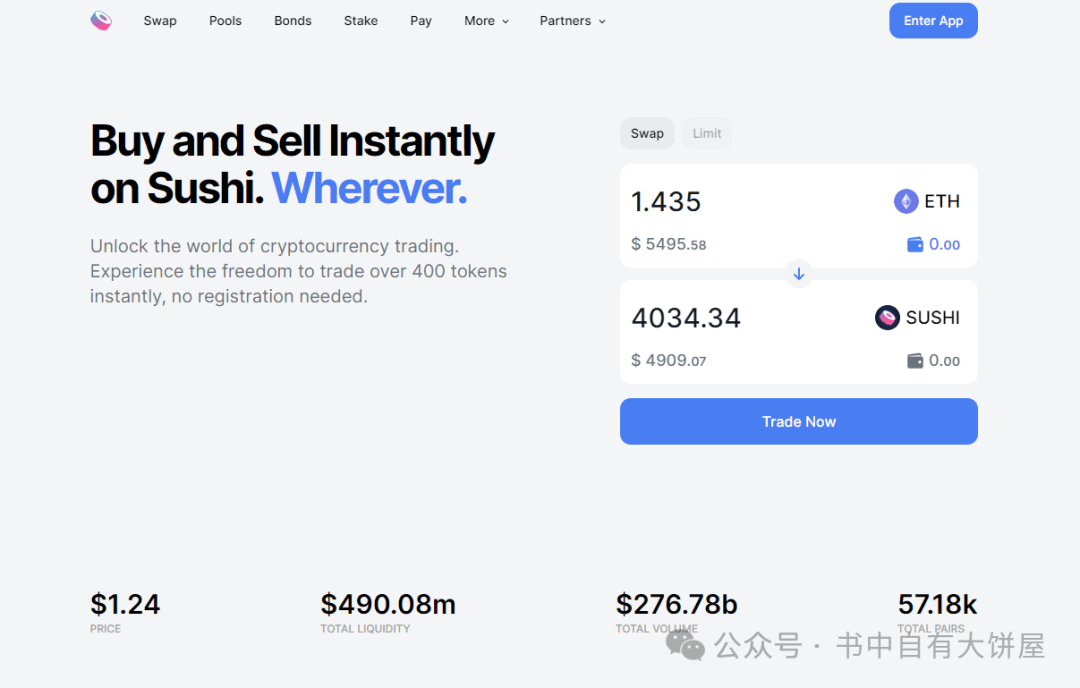The width and height of the screenshot is (1080, 688).
Task: Click the Enter App button
Action: coord(933,21)
